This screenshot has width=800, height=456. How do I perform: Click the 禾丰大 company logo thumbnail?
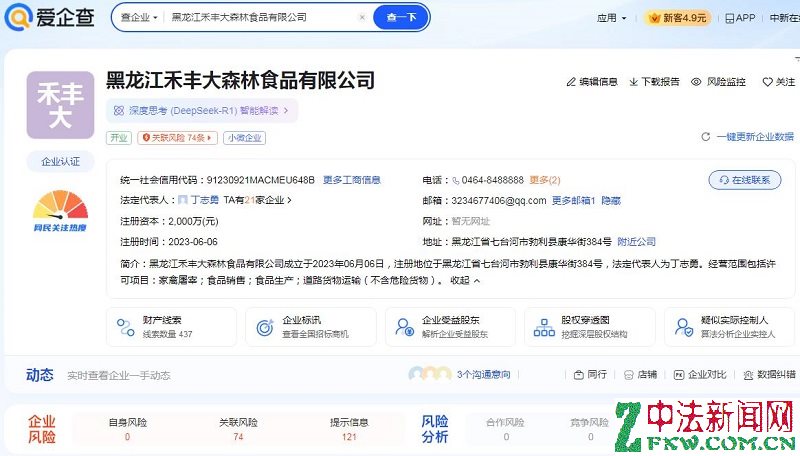(60, 105)
